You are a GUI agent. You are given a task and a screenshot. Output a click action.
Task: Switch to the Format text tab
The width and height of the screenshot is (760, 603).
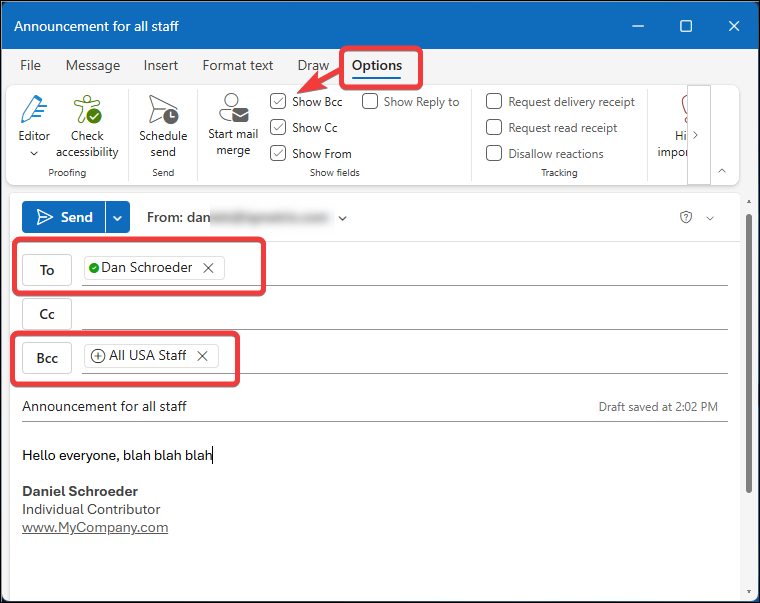[x=238, y=65]
